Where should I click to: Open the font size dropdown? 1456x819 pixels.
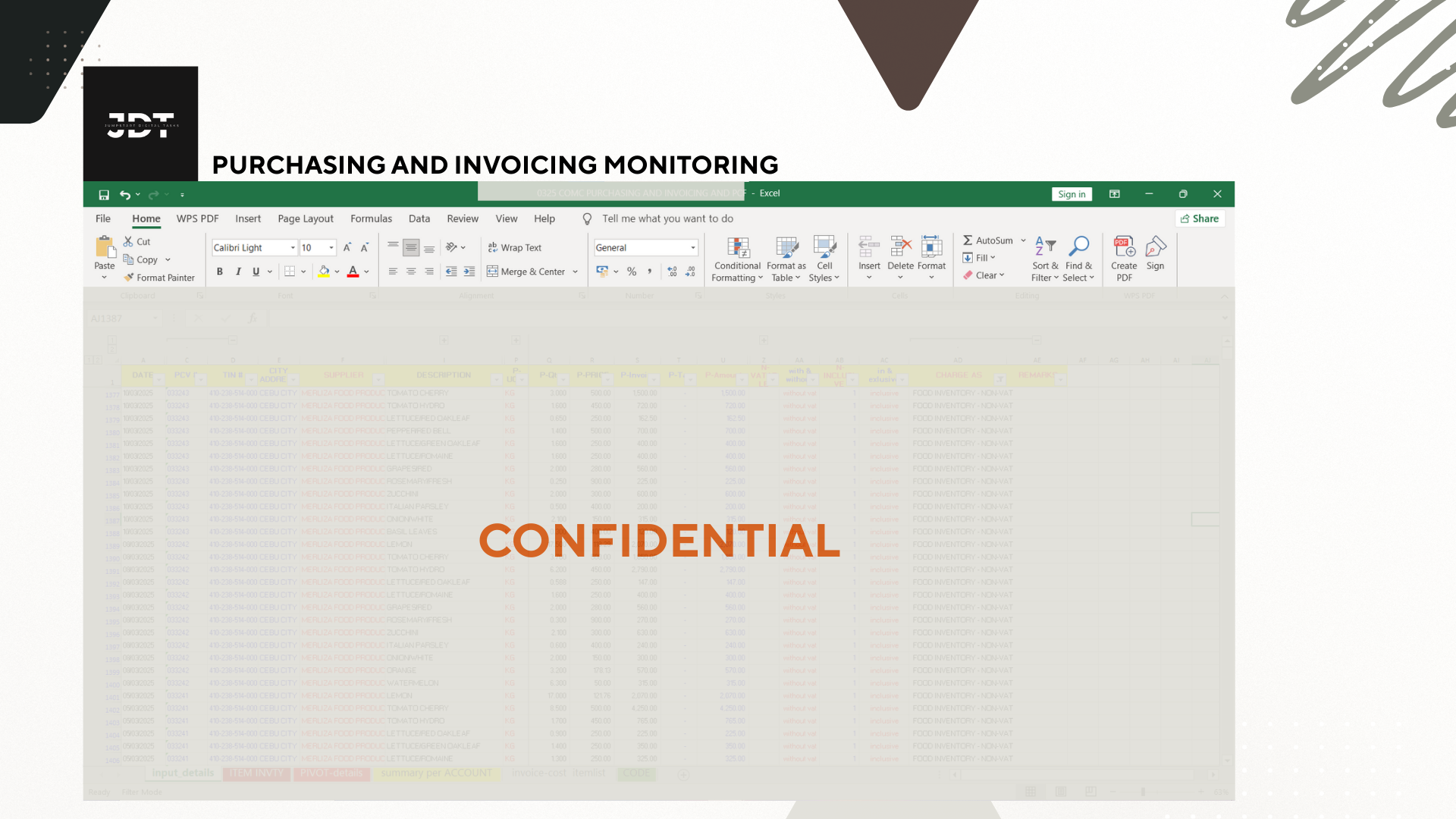(x=331, y=248)
